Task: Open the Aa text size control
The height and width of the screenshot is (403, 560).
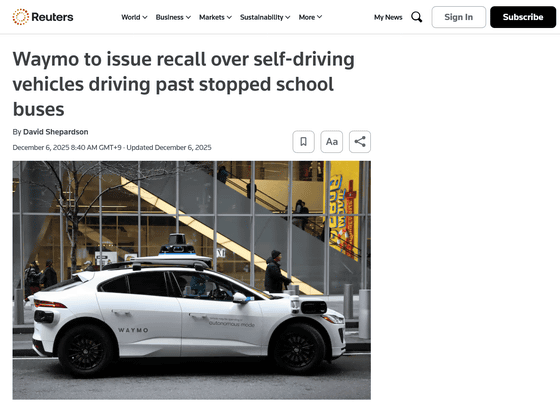Action: [x=331, y=142]
